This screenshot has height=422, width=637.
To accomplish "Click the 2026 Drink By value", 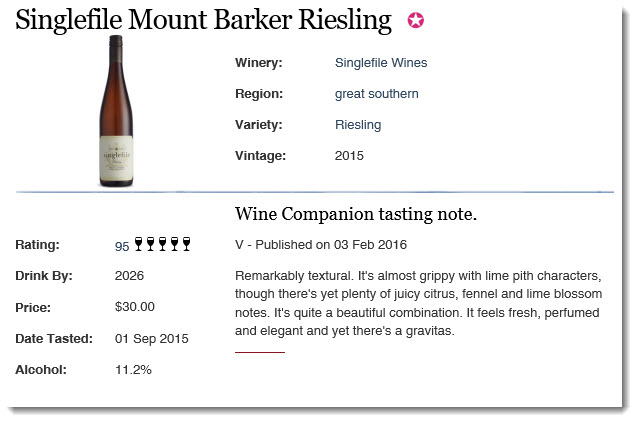I will [x=129, y=275].
